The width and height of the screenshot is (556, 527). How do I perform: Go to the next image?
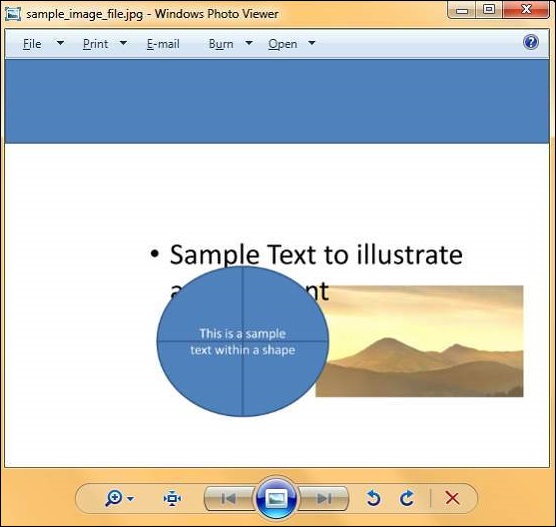click(x=324, y=499)
